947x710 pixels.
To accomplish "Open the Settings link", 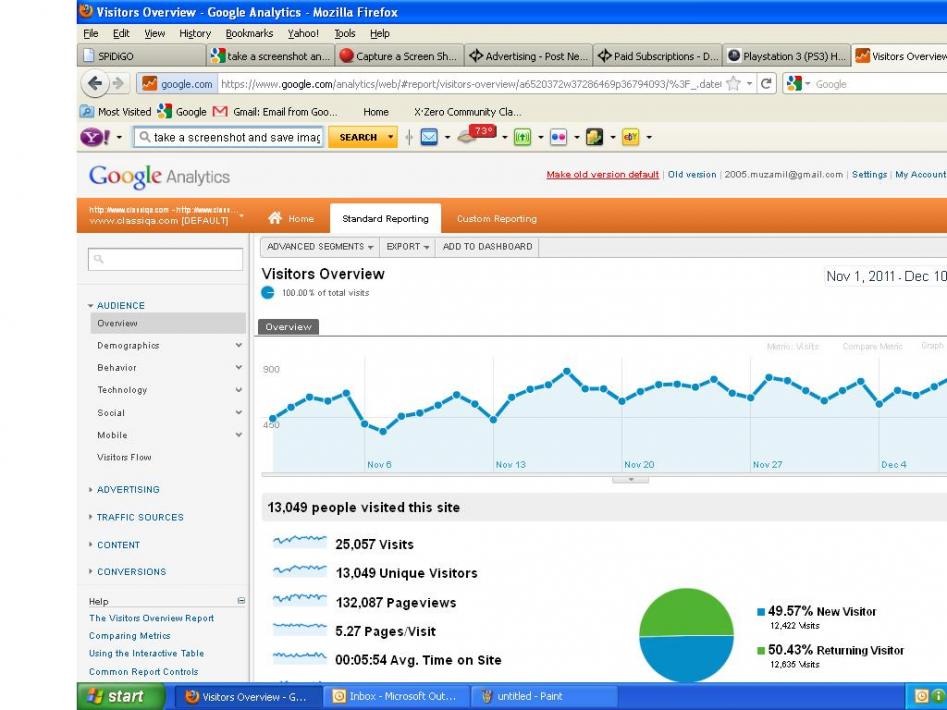I will (869, 174).
